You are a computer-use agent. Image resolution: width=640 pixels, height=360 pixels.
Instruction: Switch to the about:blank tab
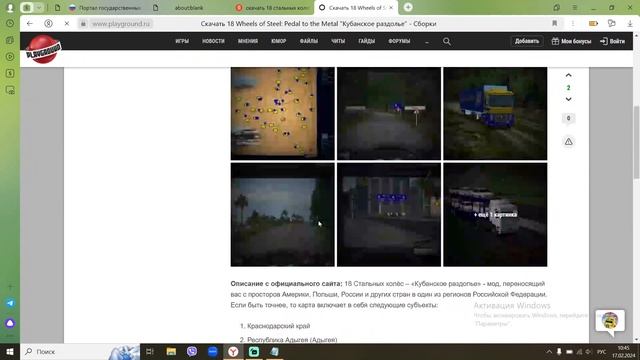click(x=189, y=7)
